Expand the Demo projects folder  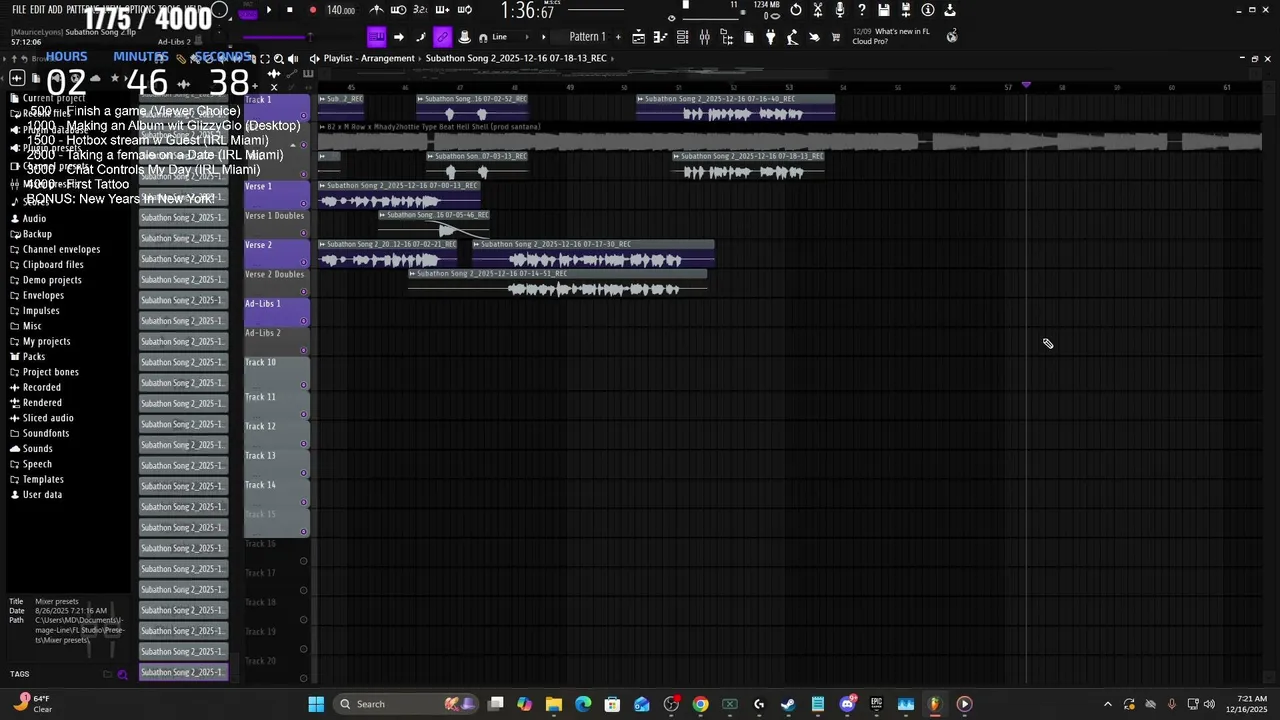tap(52, 280)
